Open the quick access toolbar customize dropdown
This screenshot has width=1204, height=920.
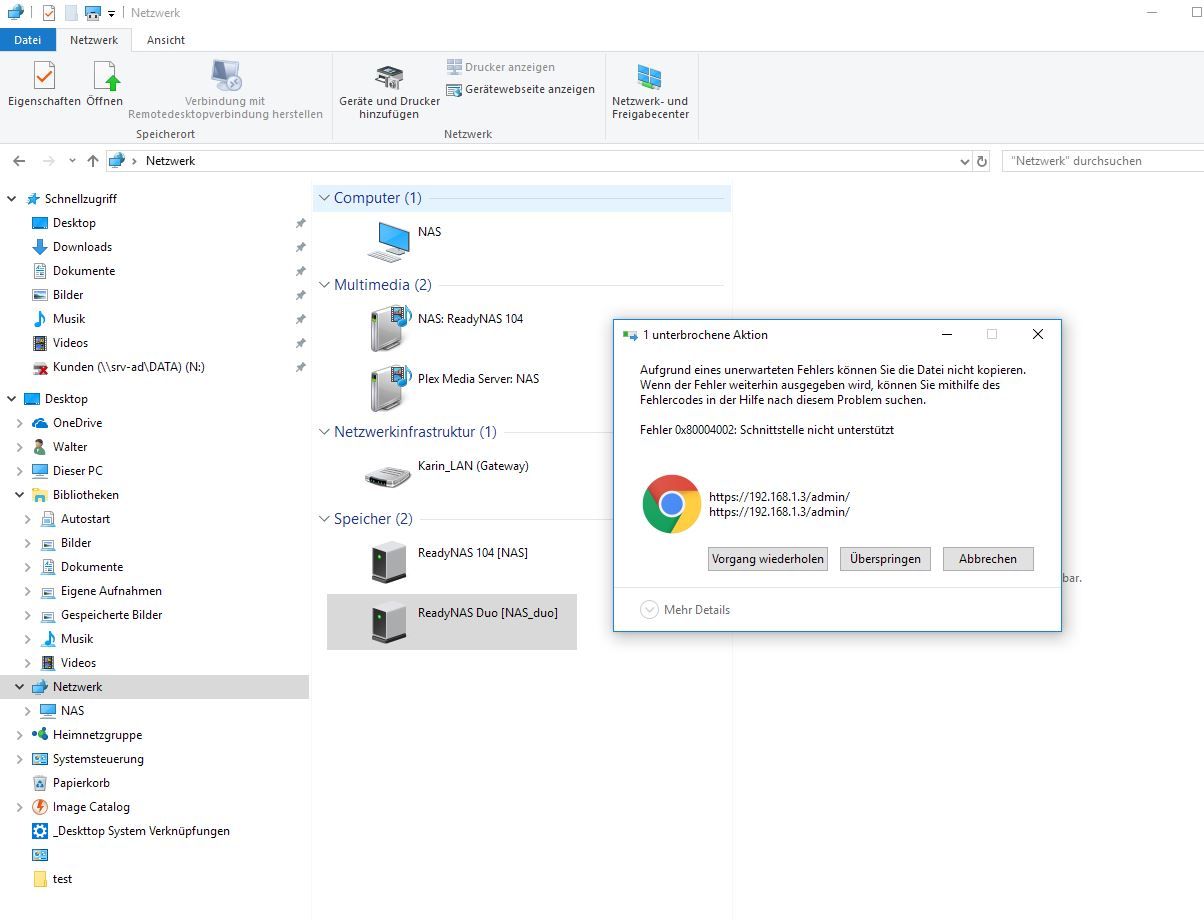point(110,13)
